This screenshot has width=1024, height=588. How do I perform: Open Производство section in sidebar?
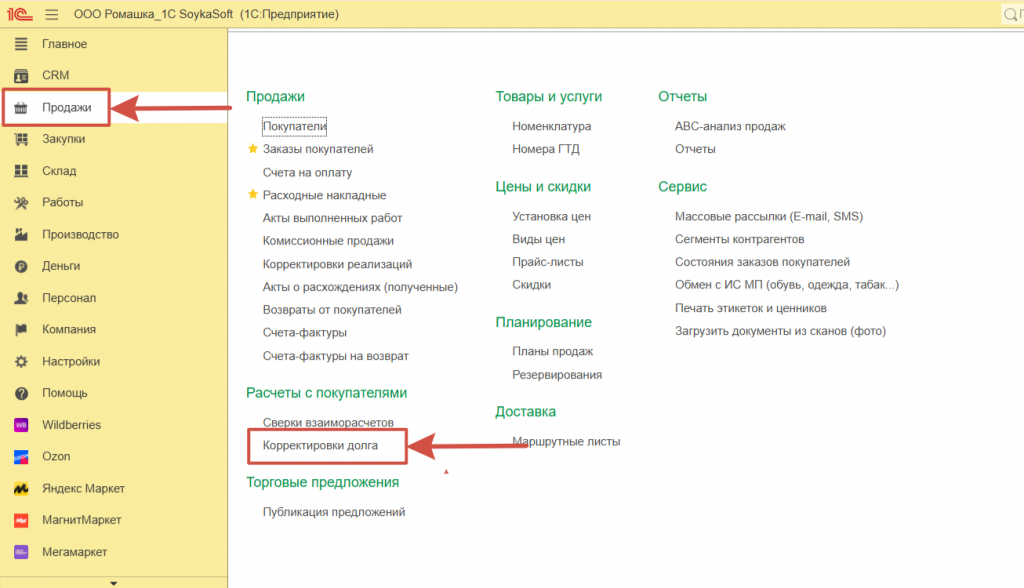80,235
